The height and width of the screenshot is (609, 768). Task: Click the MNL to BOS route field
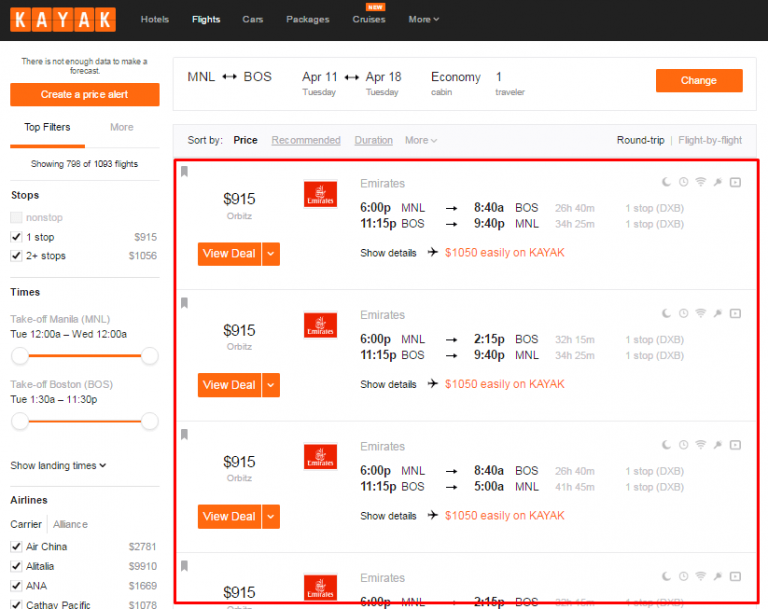click(229, 77)
